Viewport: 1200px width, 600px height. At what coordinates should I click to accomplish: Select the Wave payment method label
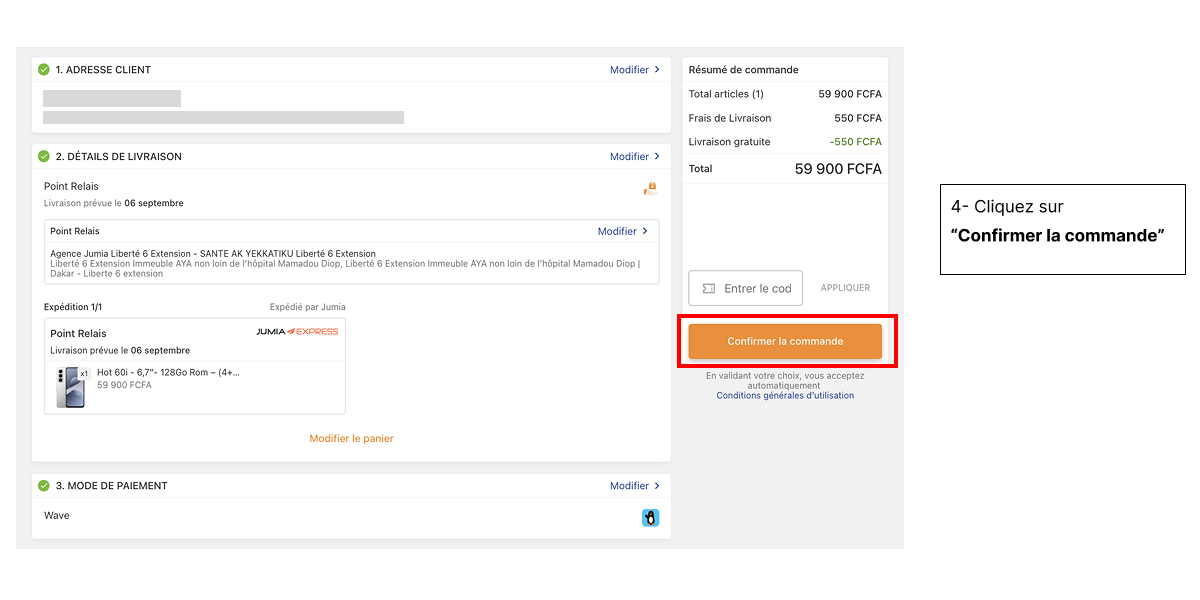click(x=57, y=516)
